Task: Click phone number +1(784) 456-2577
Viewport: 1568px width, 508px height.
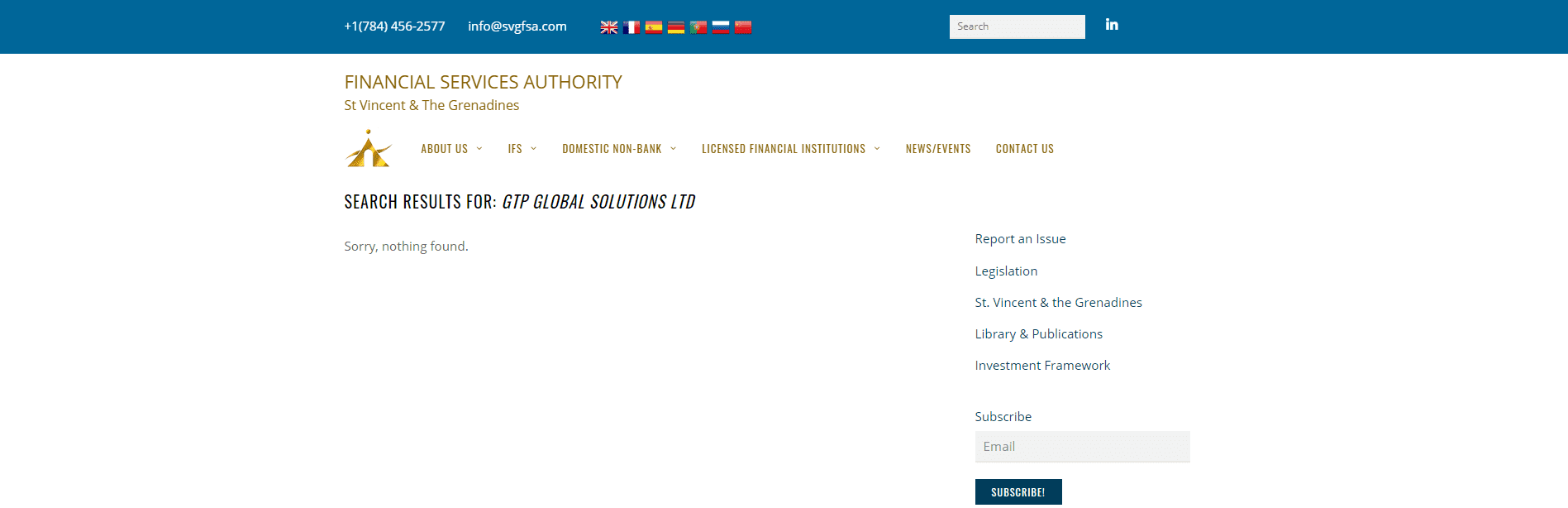Action: [x=395, y=26]
